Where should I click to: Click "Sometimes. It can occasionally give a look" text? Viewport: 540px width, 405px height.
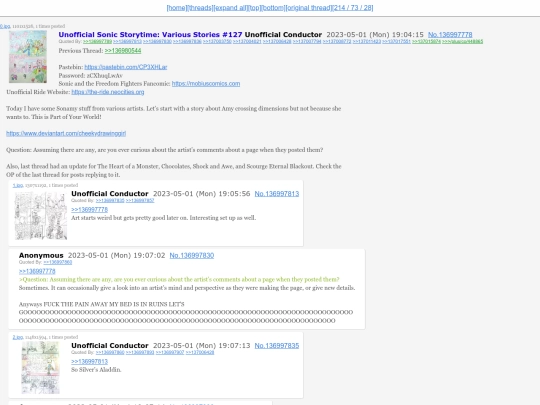point(187,288)
